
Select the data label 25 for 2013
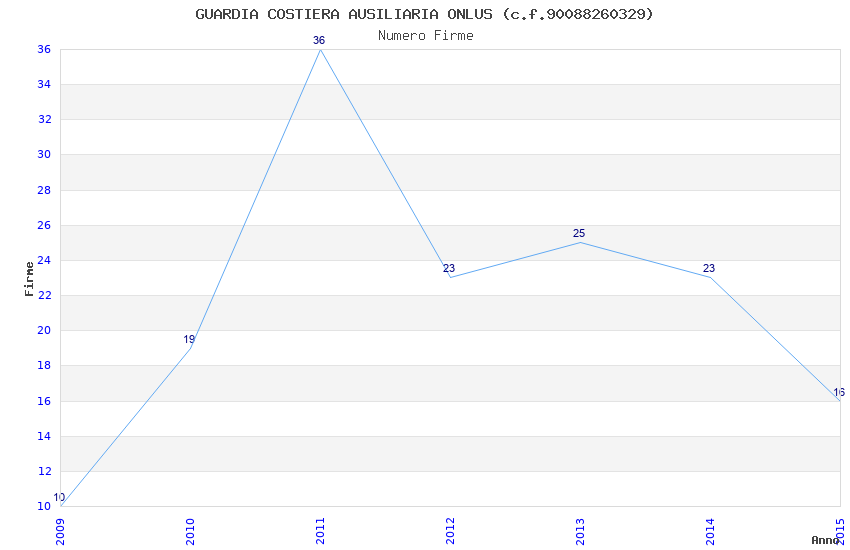click(579, 234)
